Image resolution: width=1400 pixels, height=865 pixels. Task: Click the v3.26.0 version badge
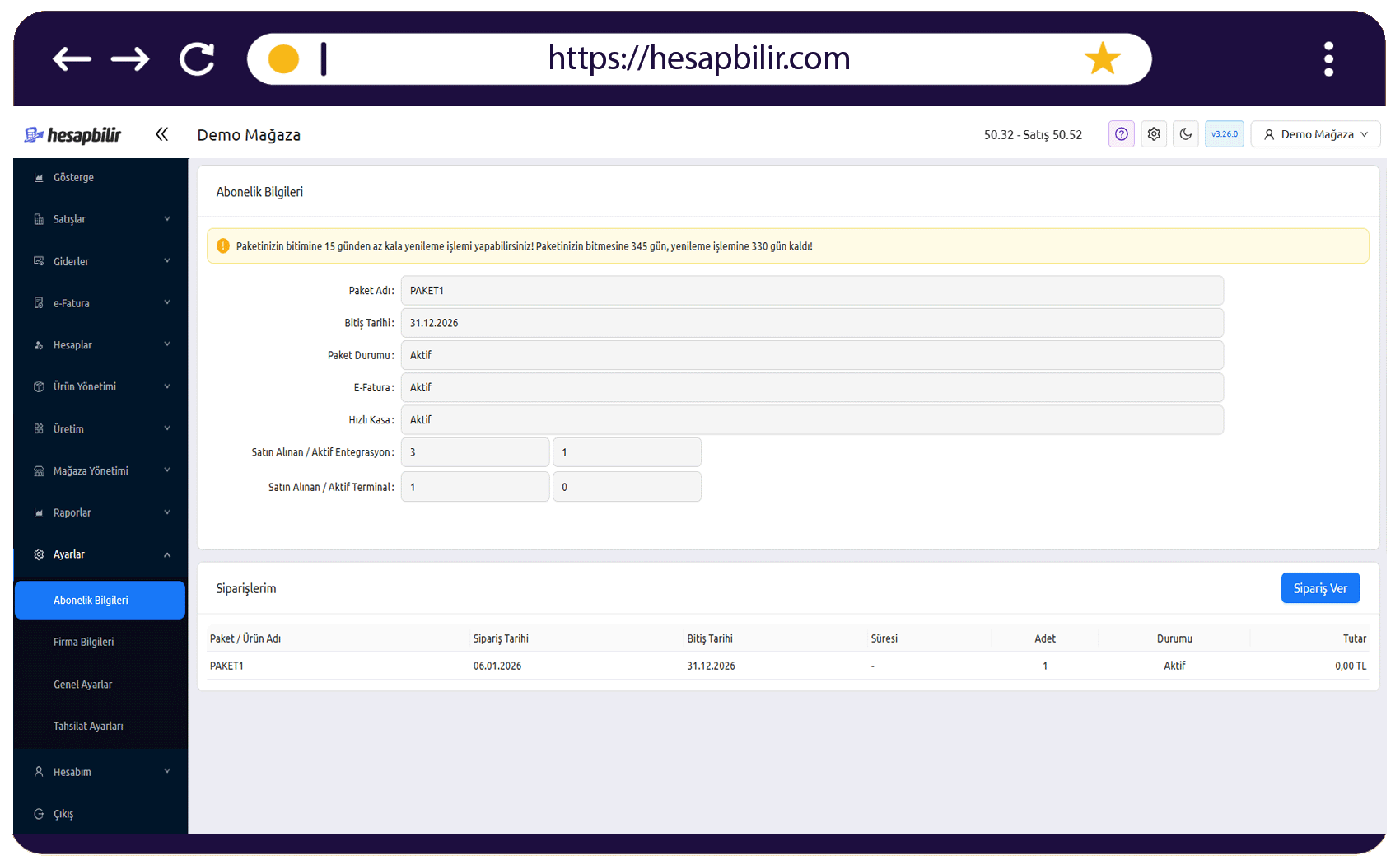[1225, 134]
